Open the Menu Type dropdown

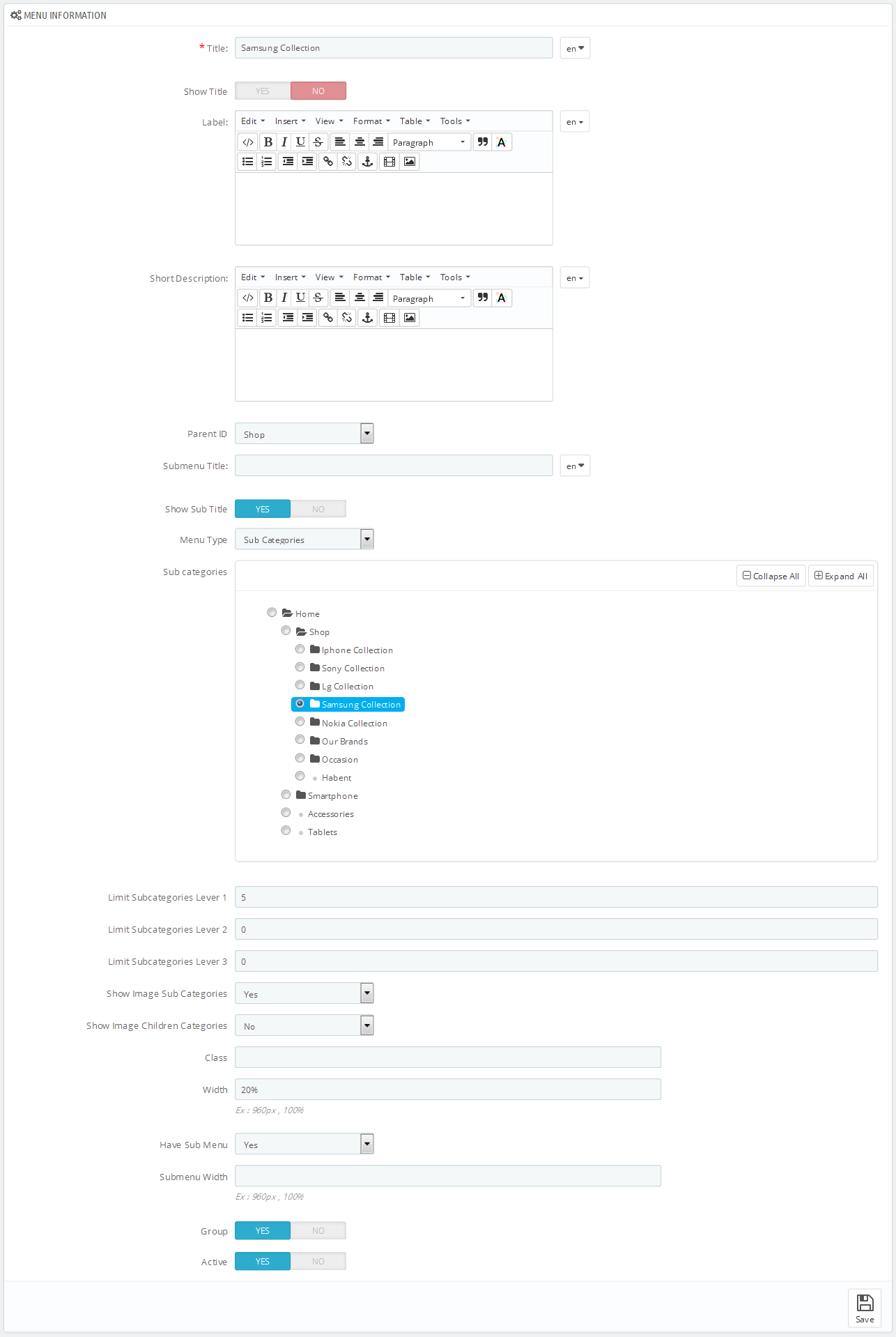point(304,540)
